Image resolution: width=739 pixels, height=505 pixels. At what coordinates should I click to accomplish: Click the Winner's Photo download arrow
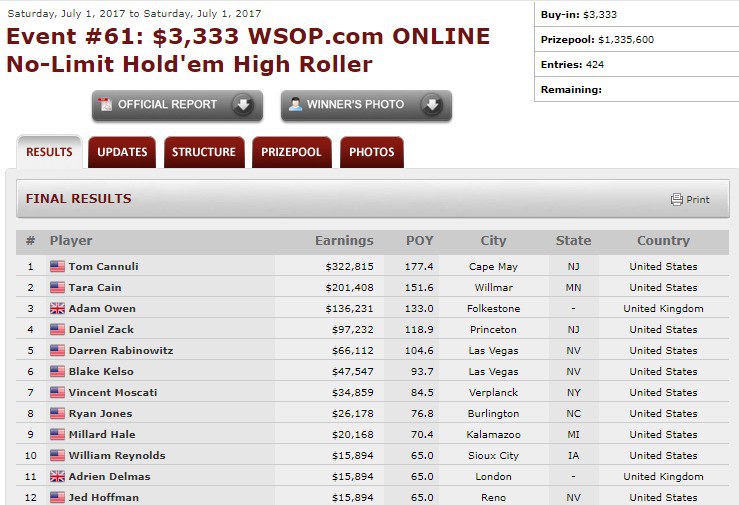pyautogui.click(x=432, y=105)
